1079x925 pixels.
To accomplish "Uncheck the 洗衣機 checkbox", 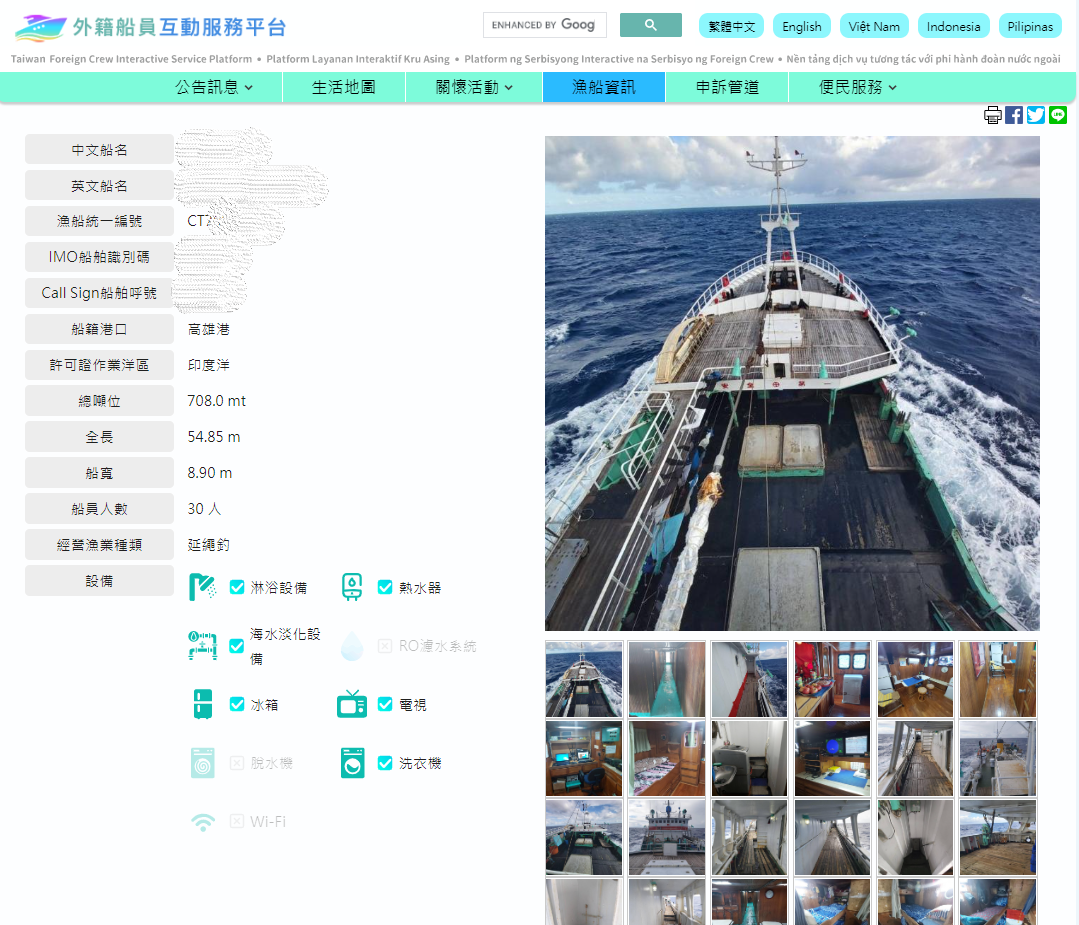I will coord(385,763).
